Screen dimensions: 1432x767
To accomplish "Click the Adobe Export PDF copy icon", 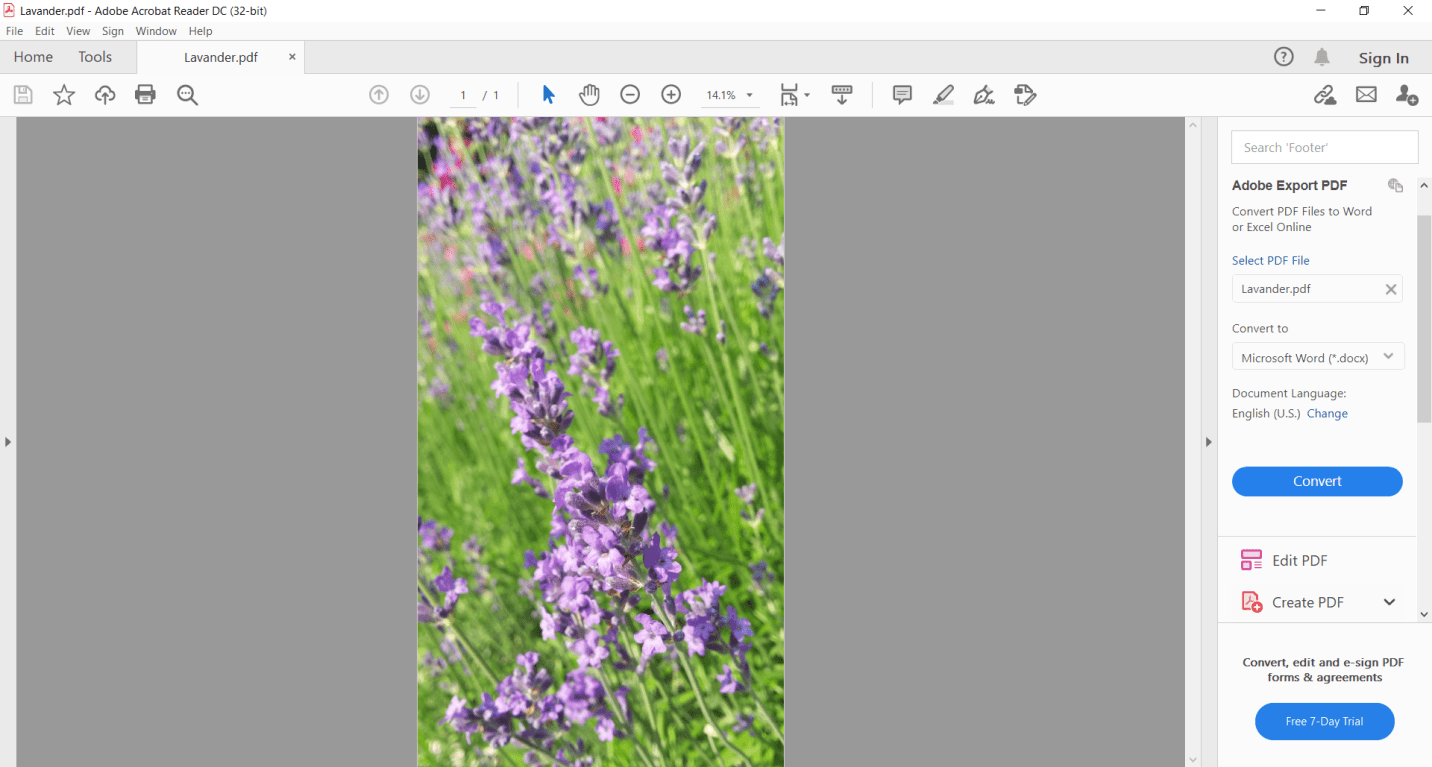I will (1396, 185).
